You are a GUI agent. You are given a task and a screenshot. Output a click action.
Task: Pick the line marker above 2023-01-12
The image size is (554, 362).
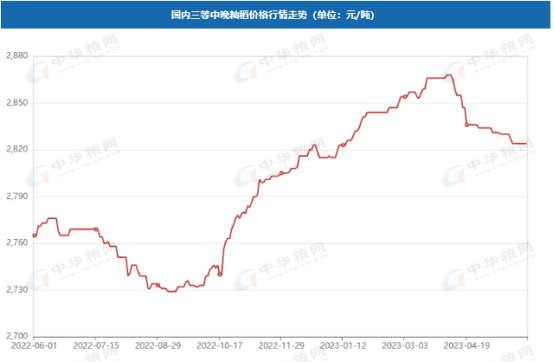point(343,145)
